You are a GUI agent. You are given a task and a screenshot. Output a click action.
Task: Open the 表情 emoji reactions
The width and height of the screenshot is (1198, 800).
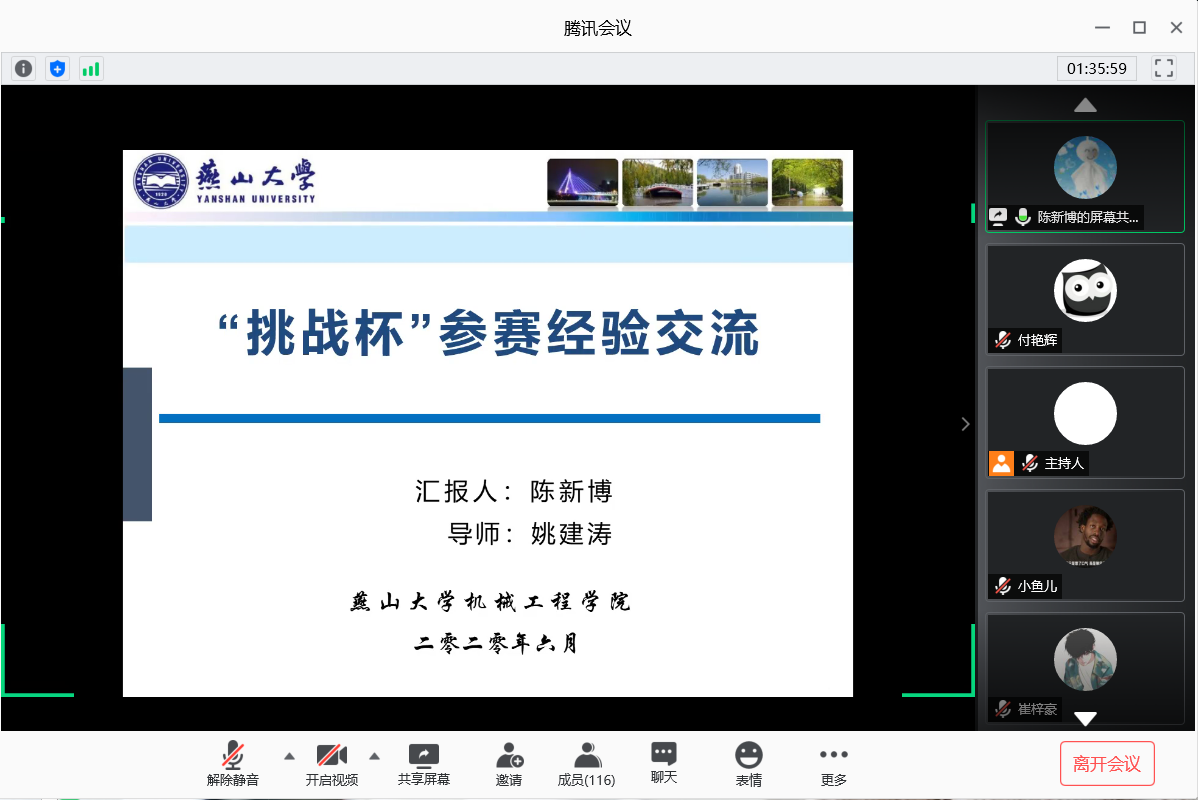click(748, 764)
